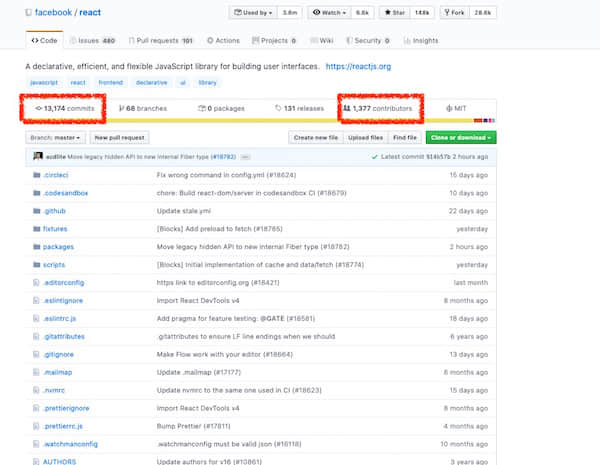This screenshot has height=465, width=600.
Task: Click the avatar thumbnail of acdlite
Action: pos(37,156)
